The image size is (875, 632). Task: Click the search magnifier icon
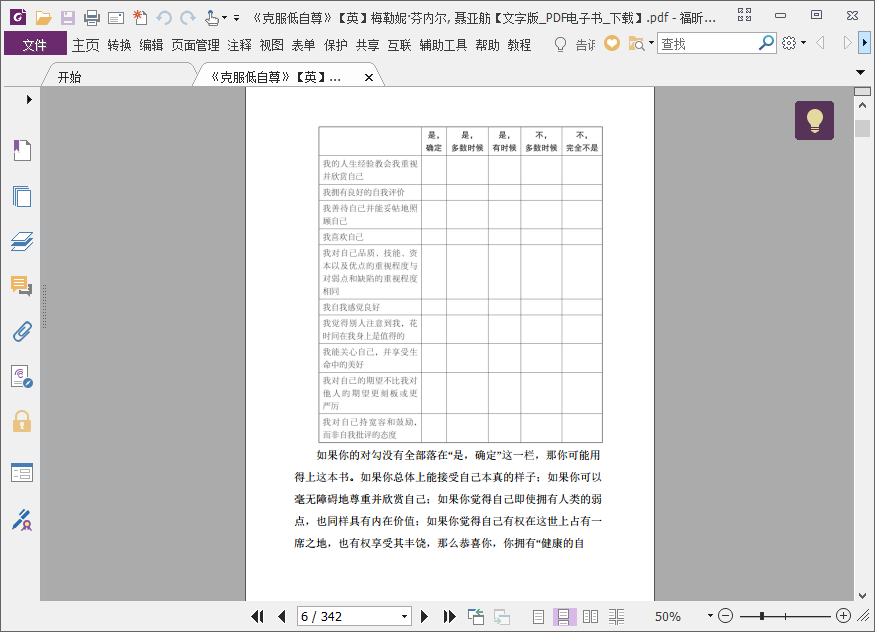(766, 42)
